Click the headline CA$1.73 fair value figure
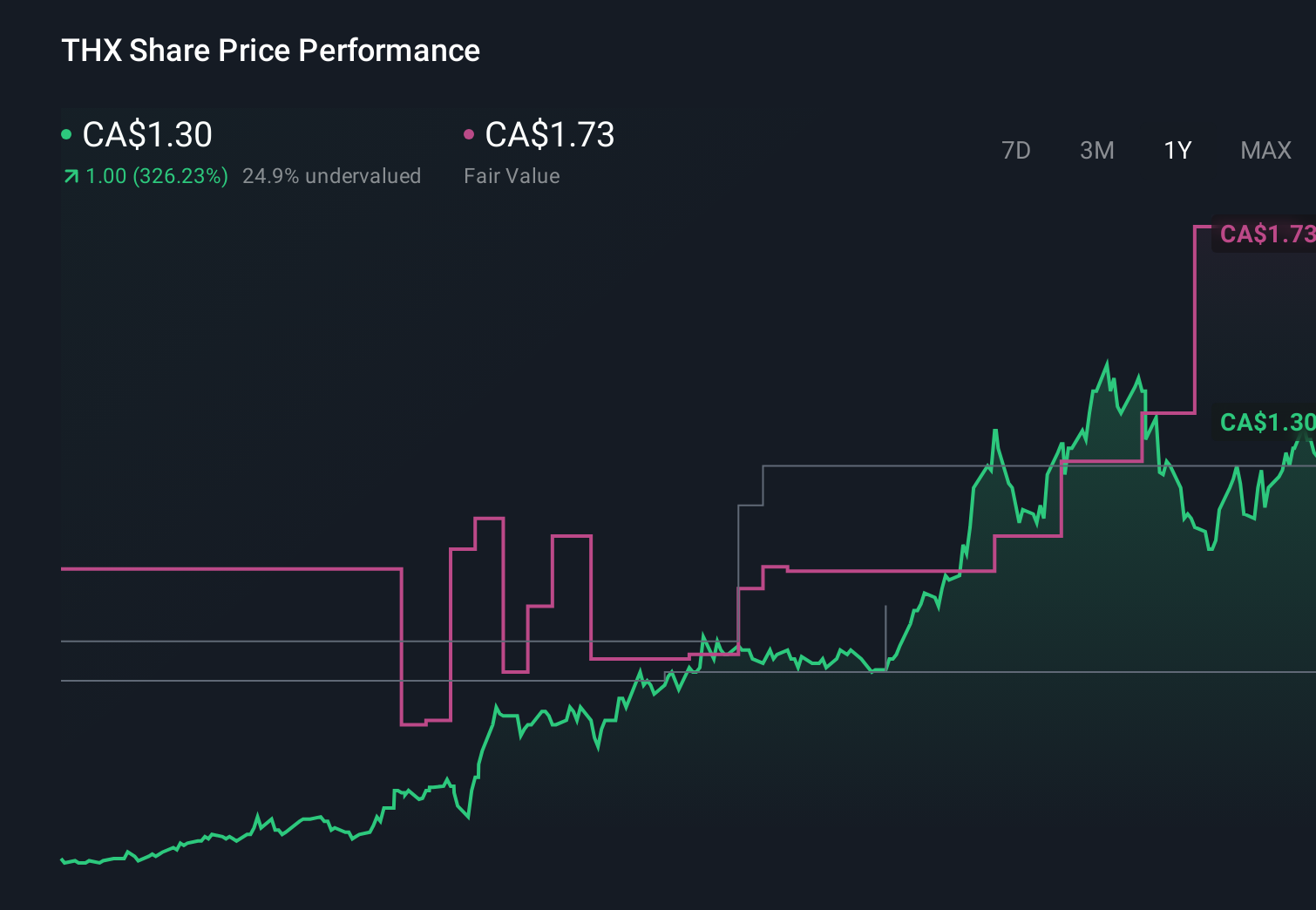This screenshot has width=1316, height=910. [550, 134]
